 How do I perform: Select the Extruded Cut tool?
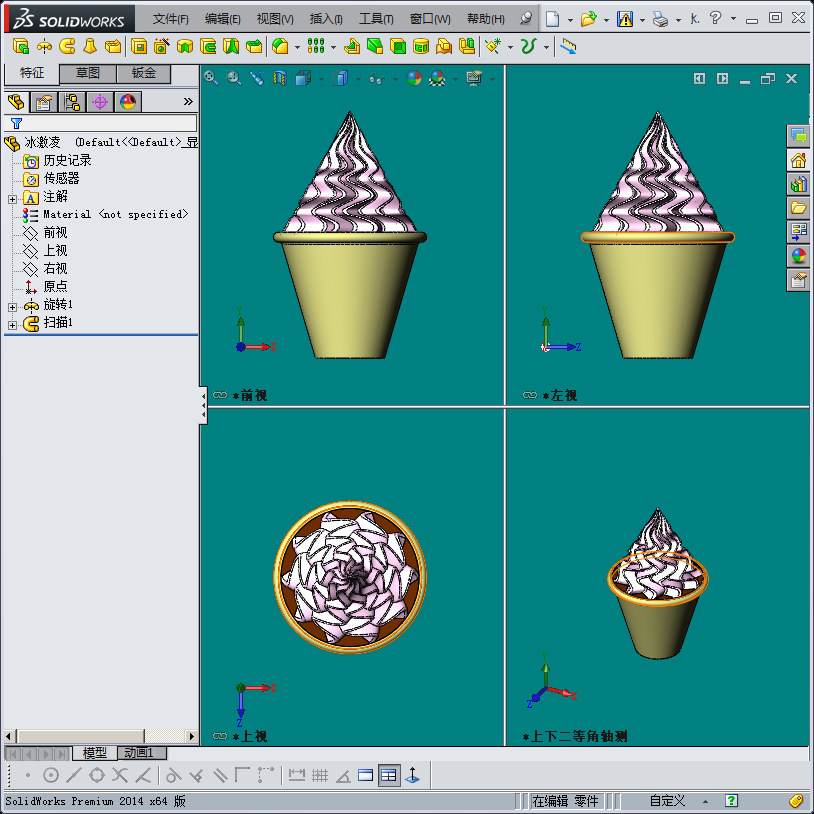pyautogui.click(x=139, y=47)
